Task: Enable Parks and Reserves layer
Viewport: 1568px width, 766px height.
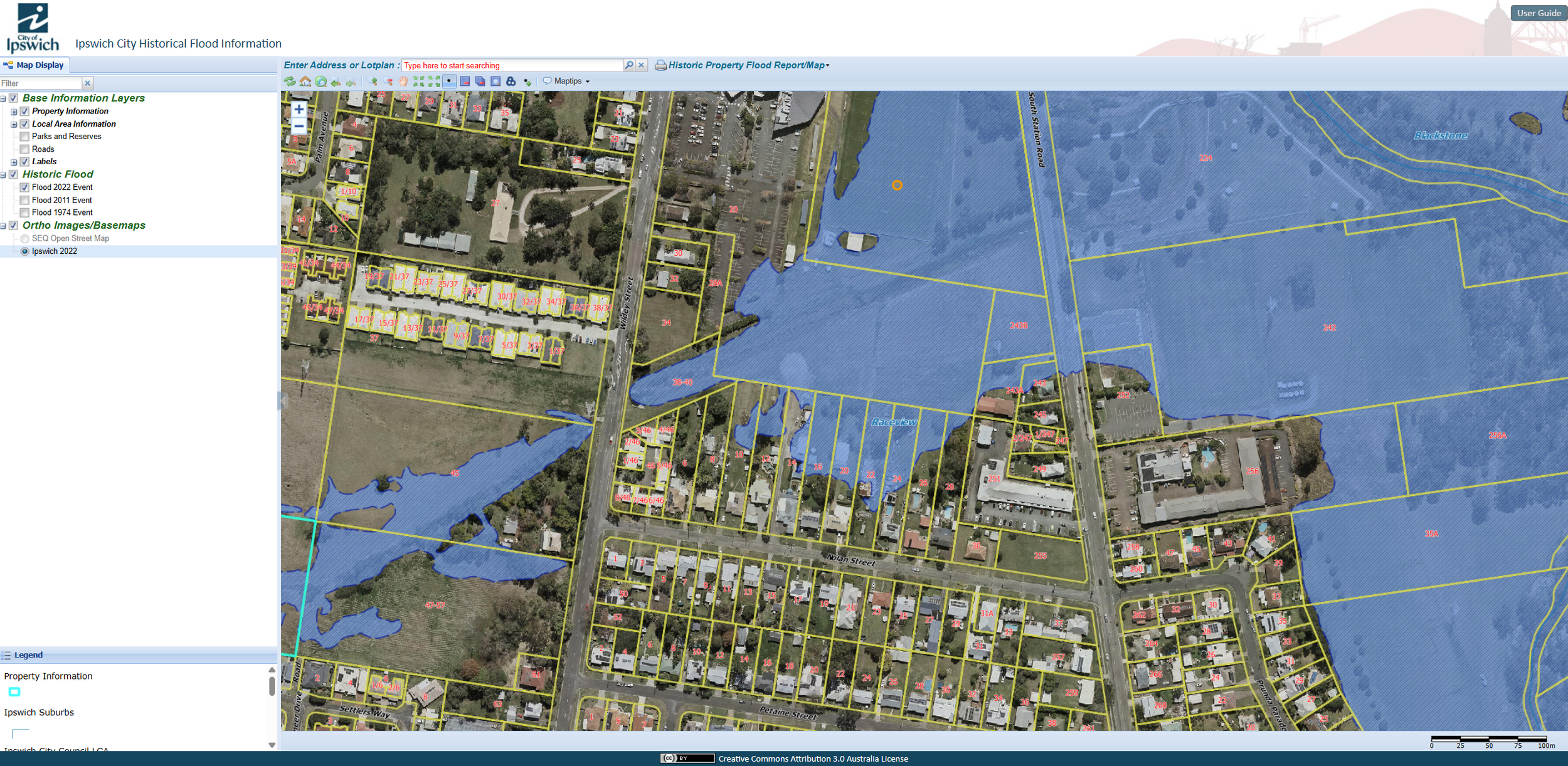Action: tap(24, 137)
